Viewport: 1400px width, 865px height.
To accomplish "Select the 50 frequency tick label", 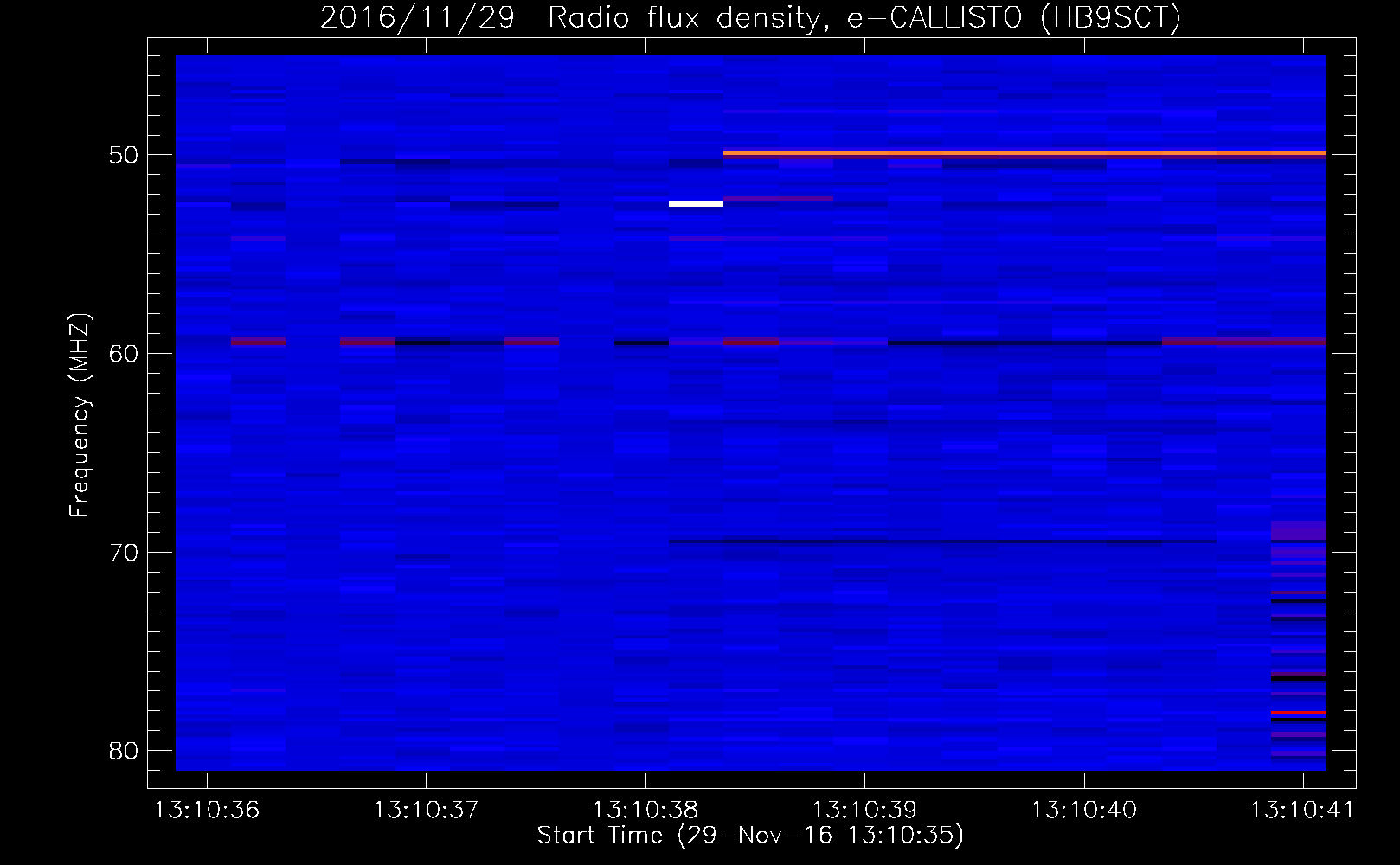I will (124, 155).
